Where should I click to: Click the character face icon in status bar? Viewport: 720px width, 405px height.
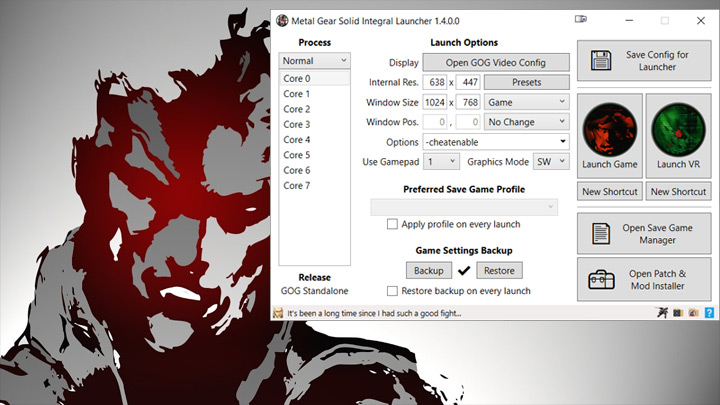[278, 313]
